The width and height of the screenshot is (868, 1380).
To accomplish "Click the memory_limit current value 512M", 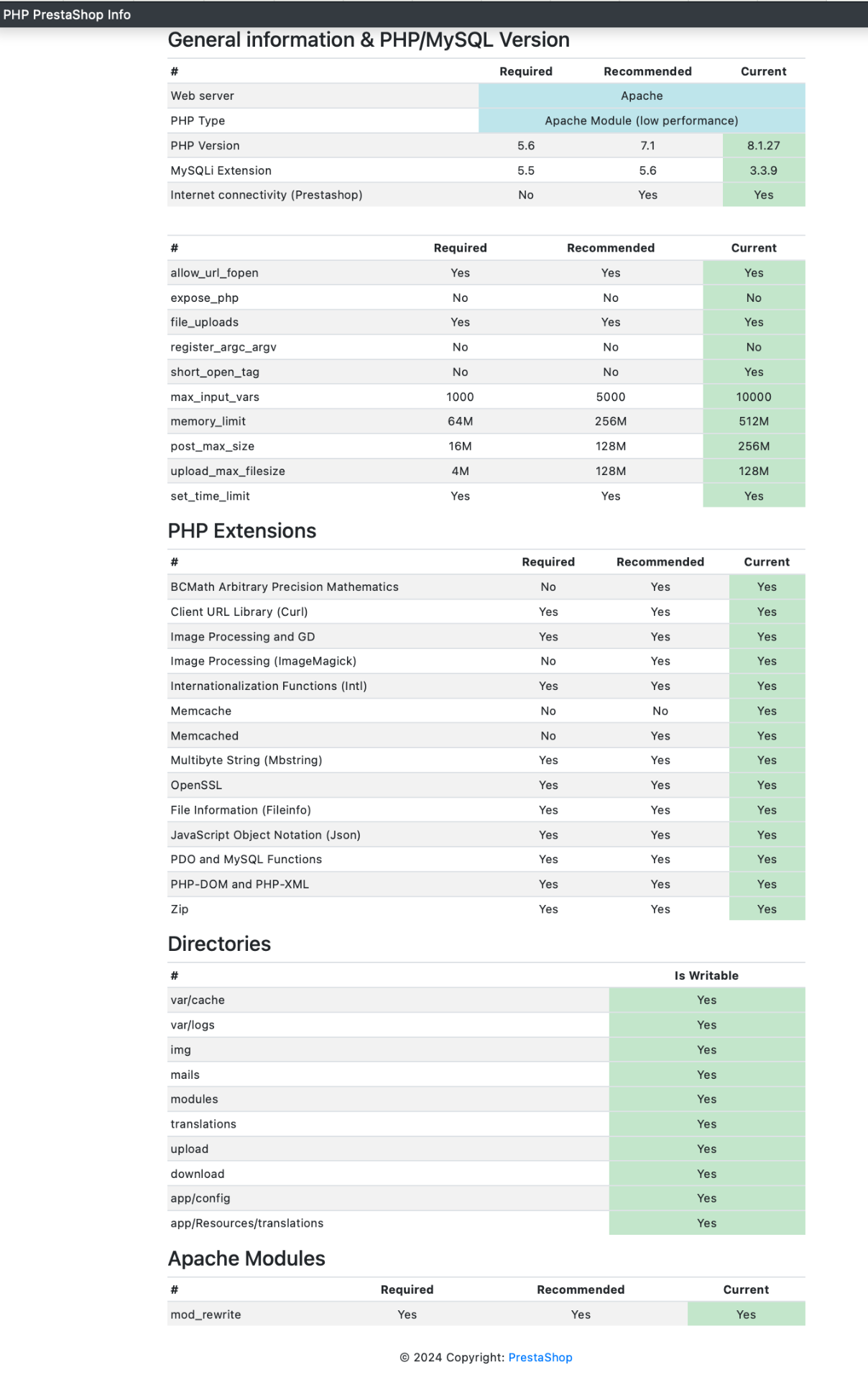I will tap(754, 421).
